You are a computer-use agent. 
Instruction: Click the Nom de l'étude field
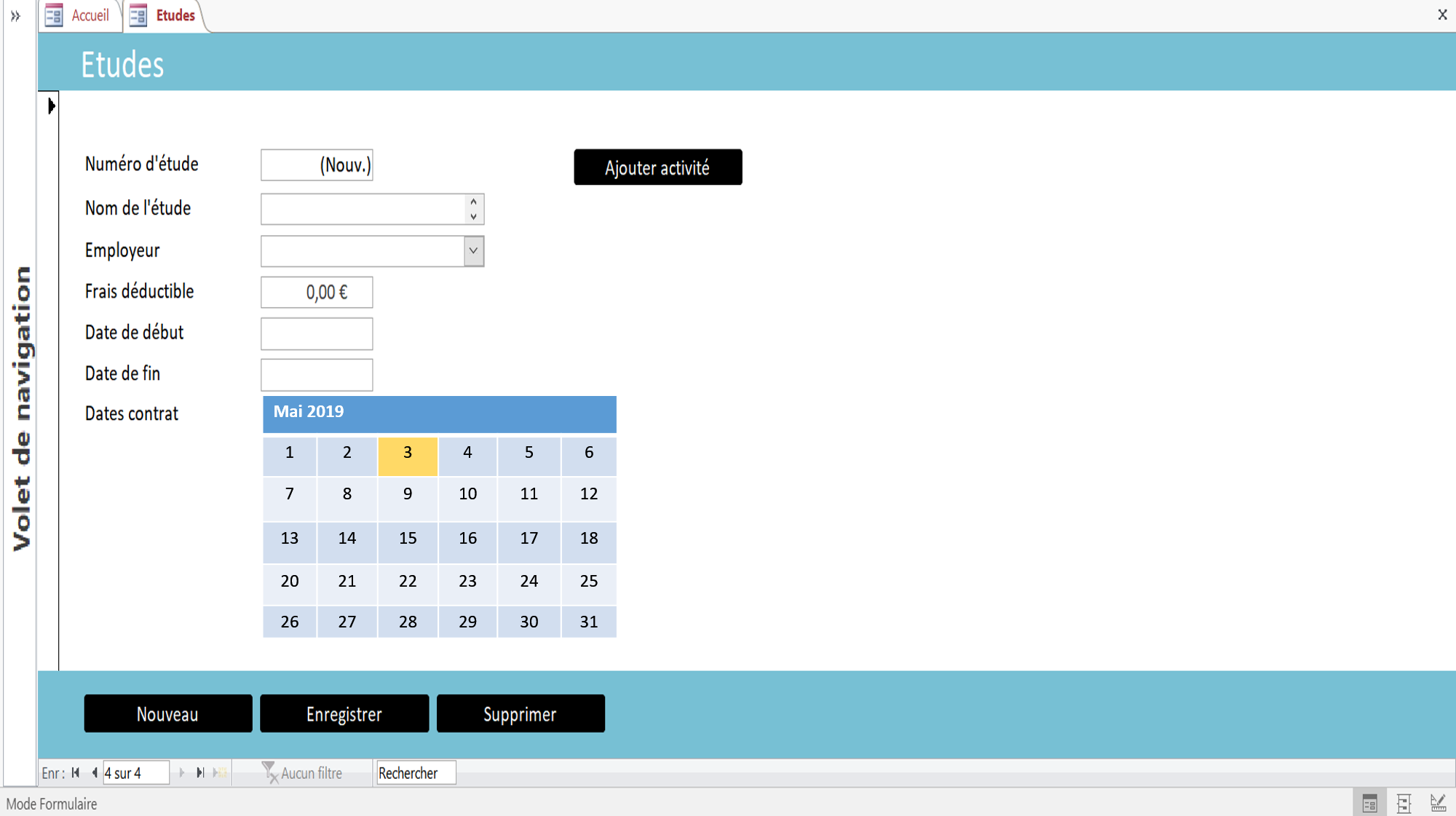[372, 209]
